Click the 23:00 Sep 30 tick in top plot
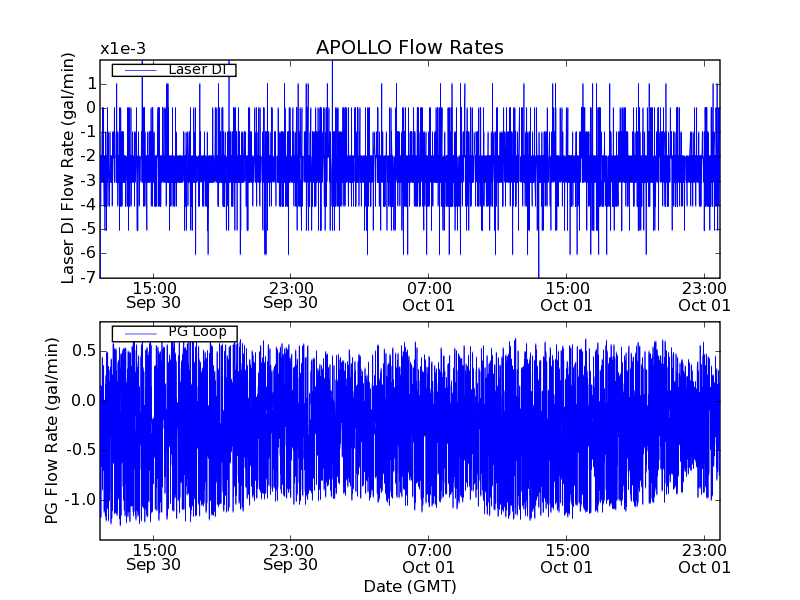This screenshot has width=800, height=600. coord(290,295)
